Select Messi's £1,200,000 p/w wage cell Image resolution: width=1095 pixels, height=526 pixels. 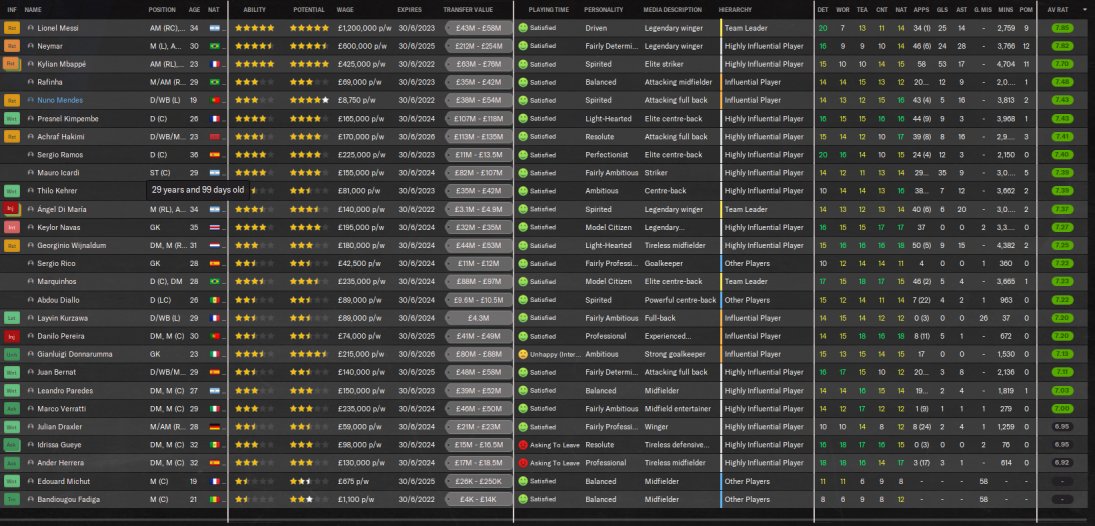pos(364,28)
